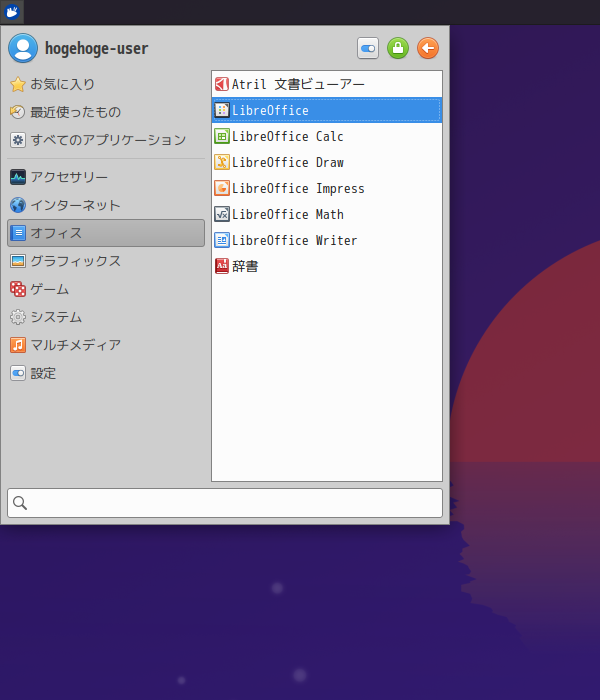600x700 pixels.
Task: Click the LibreOffice Math formula icon
Action: pos(222,214)
